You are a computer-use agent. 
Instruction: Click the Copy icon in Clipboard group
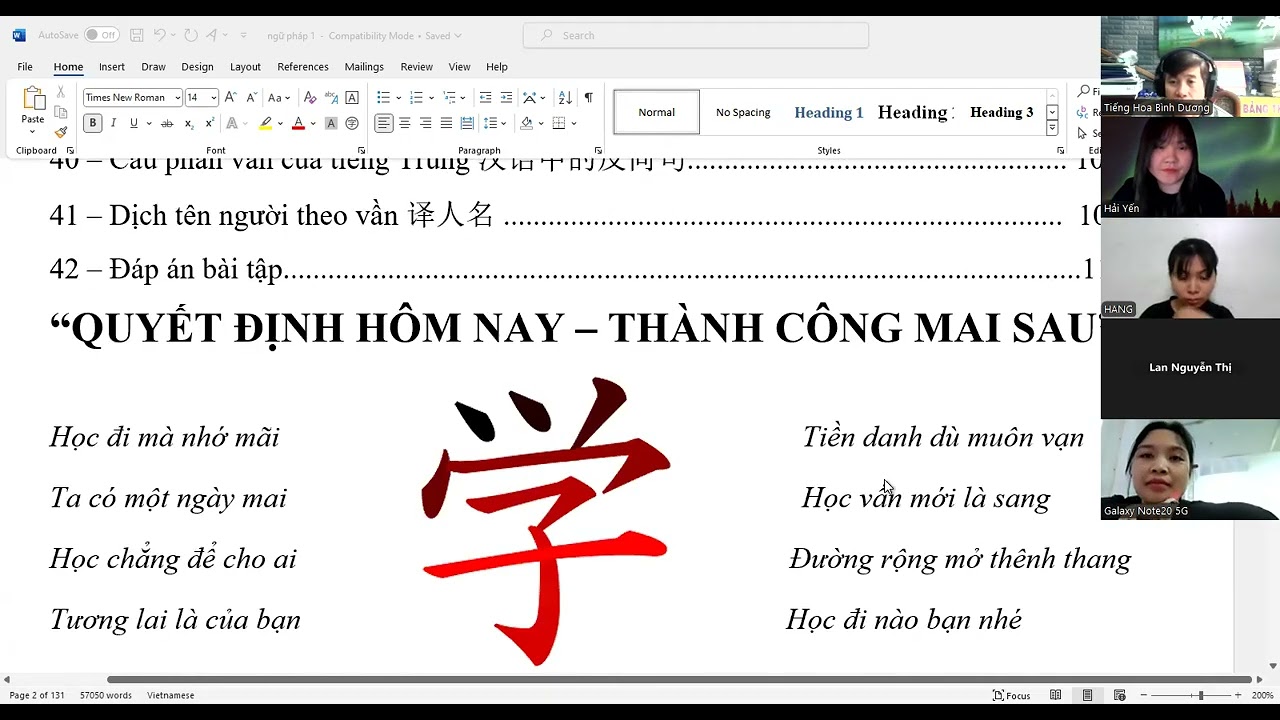tap(61, 112)
